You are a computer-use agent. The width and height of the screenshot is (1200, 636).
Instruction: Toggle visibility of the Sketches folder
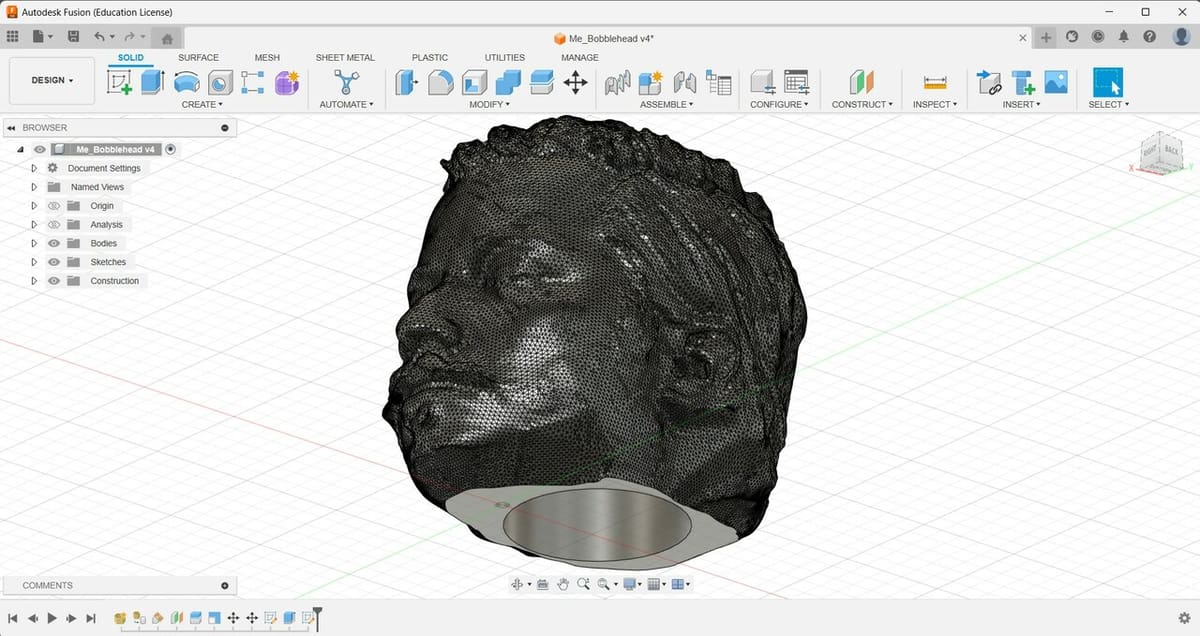(54, 262)
